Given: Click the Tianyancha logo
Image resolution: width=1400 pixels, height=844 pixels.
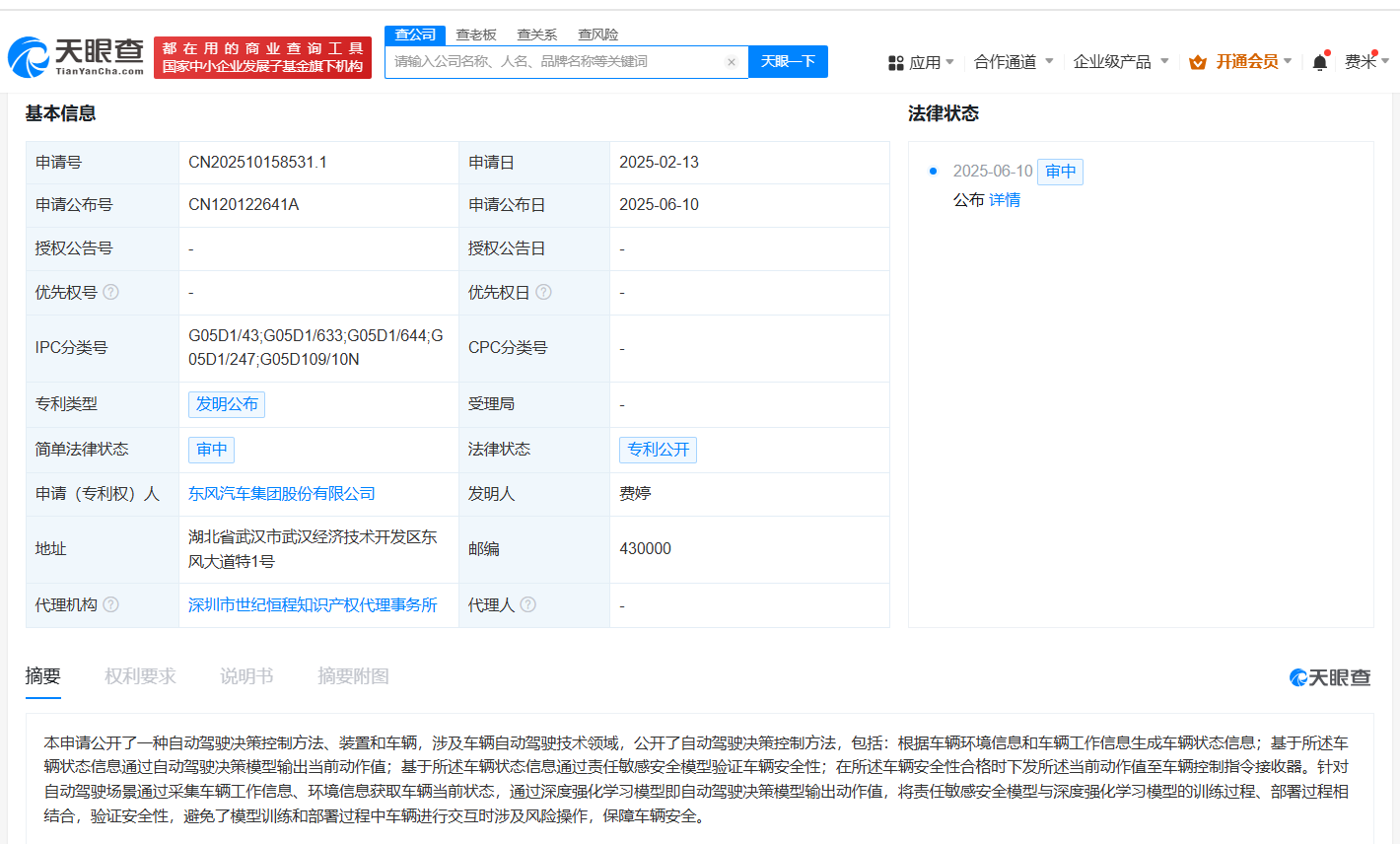Looking at the screenshot, I should (x=77, y=57).
